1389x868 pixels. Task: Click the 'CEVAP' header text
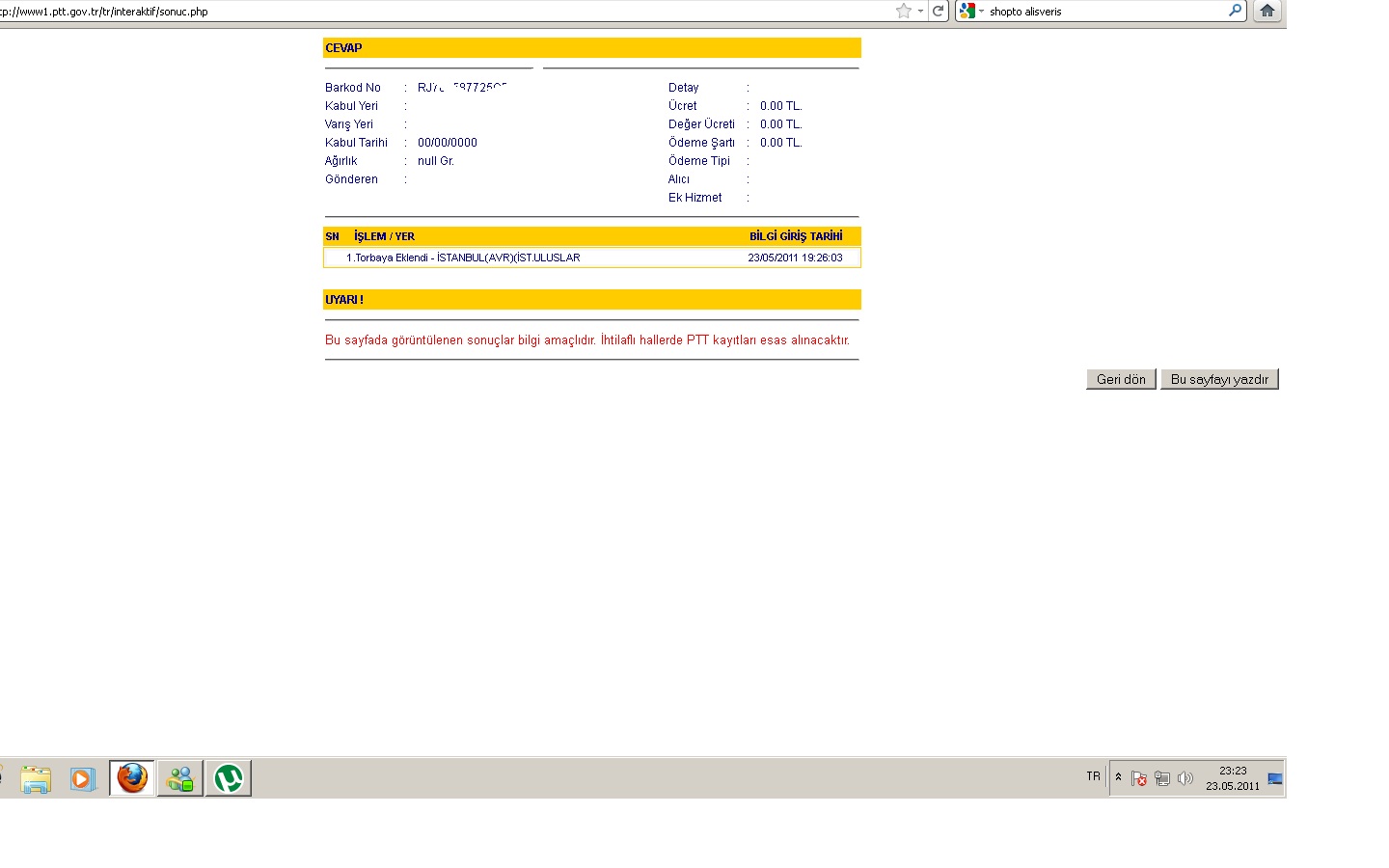tap(343, 48)
